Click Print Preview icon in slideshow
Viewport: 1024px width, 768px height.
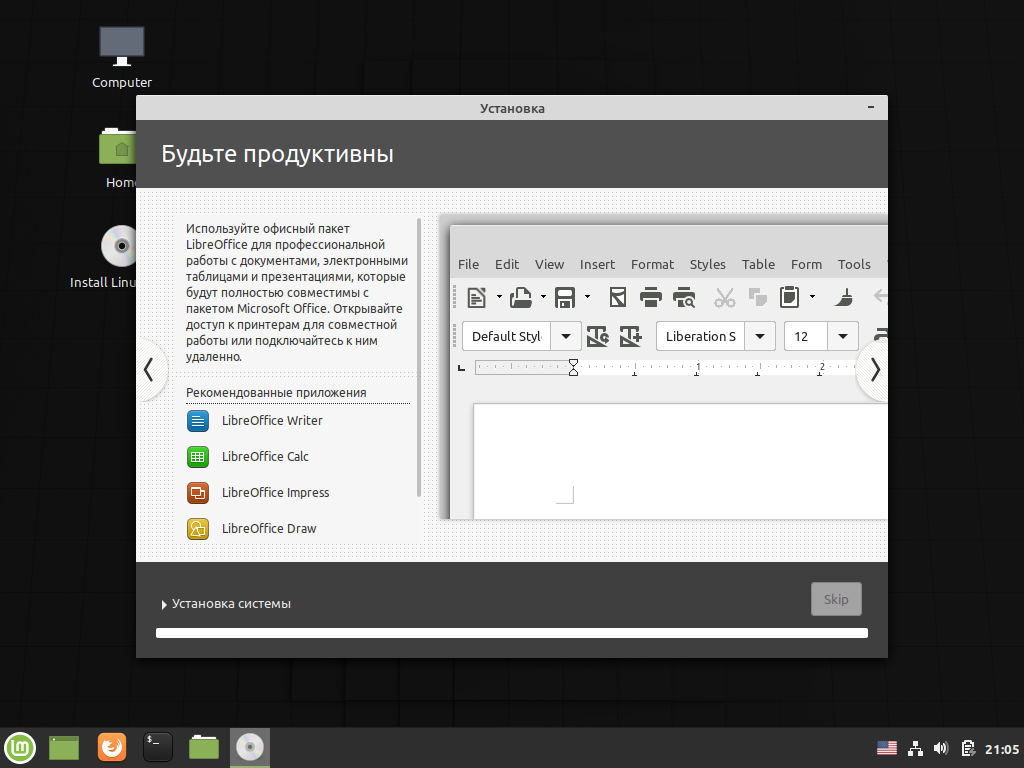click(684, 297)
